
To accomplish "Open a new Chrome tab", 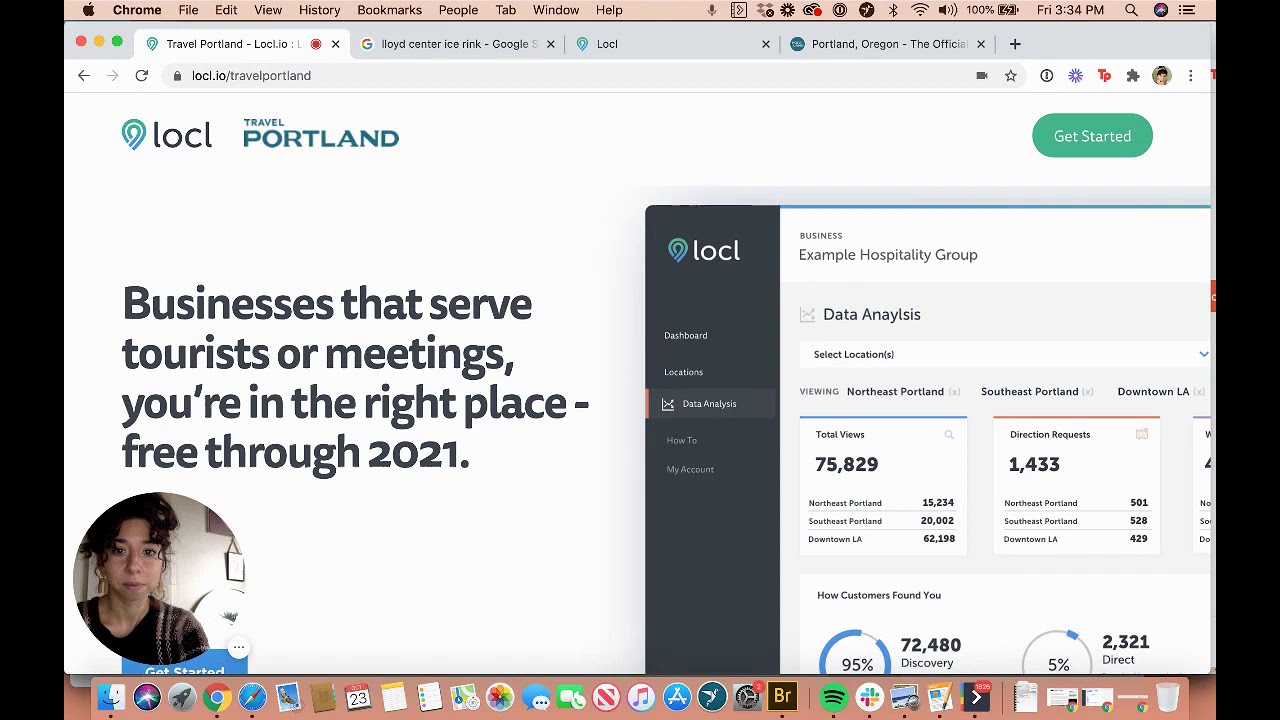I will coord(1015,44).
